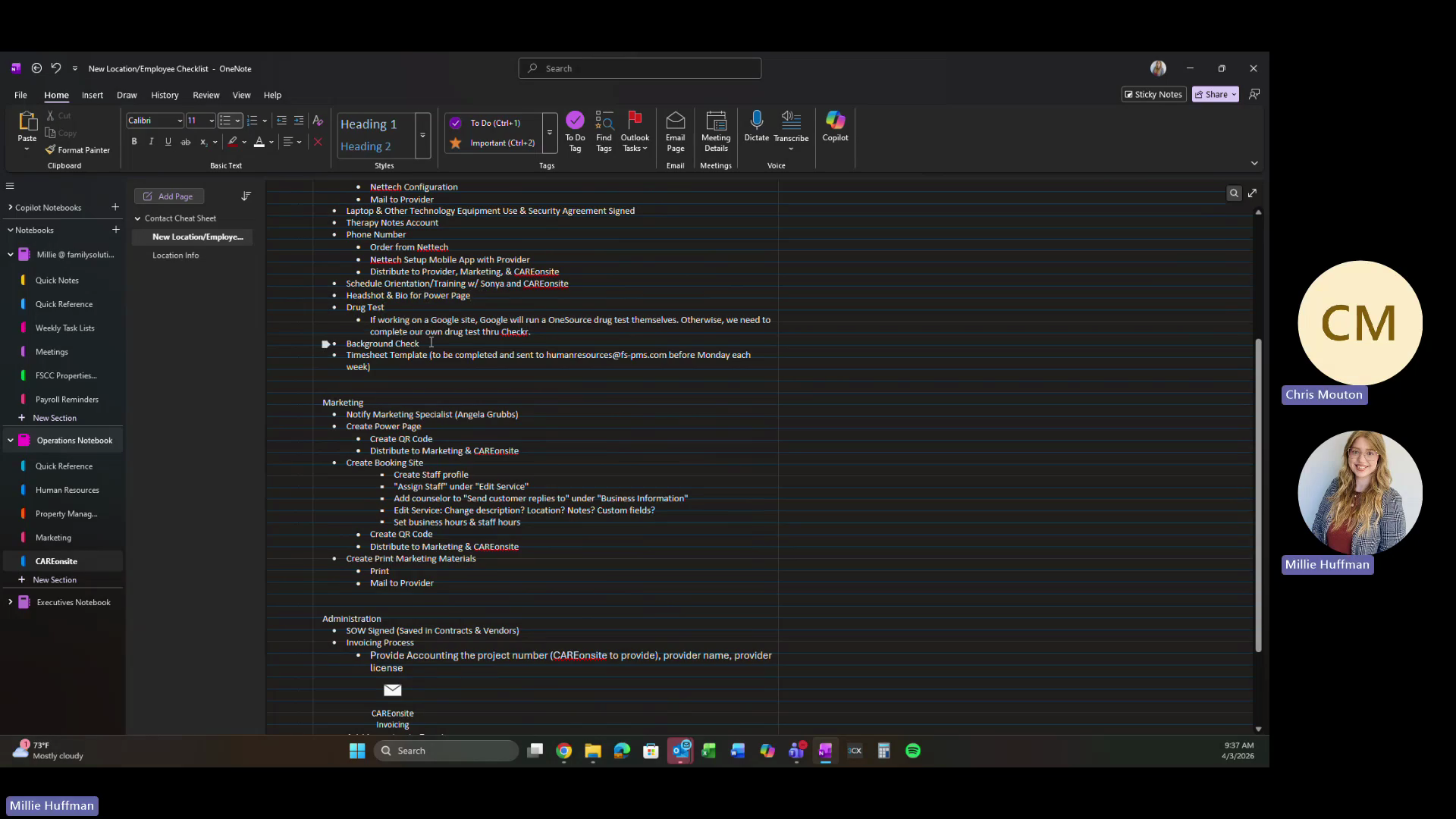Click the To Do Tag button

(x=575, y=132)
